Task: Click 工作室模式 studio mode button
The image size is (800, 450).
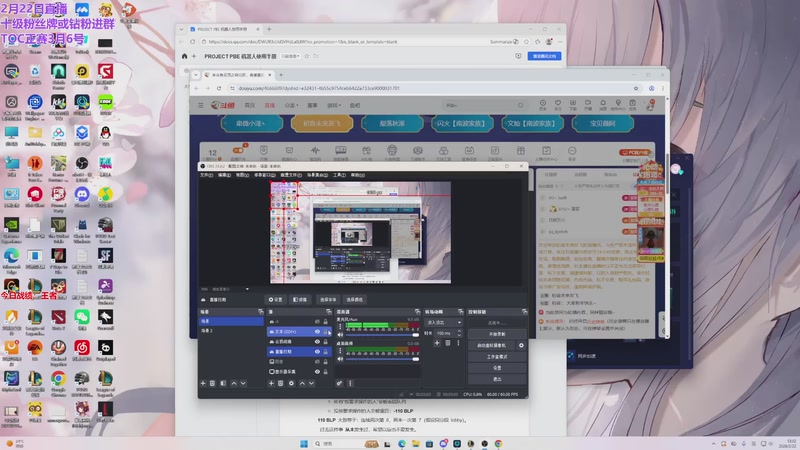Action: (x=497, y=357)
